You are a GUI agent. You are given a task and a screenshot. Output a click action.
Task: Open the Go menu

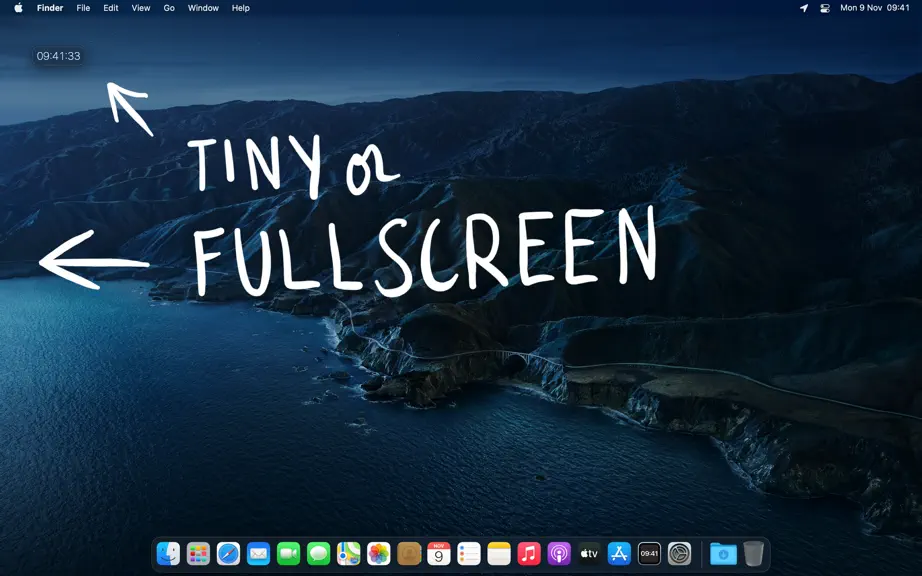[169, 8]
